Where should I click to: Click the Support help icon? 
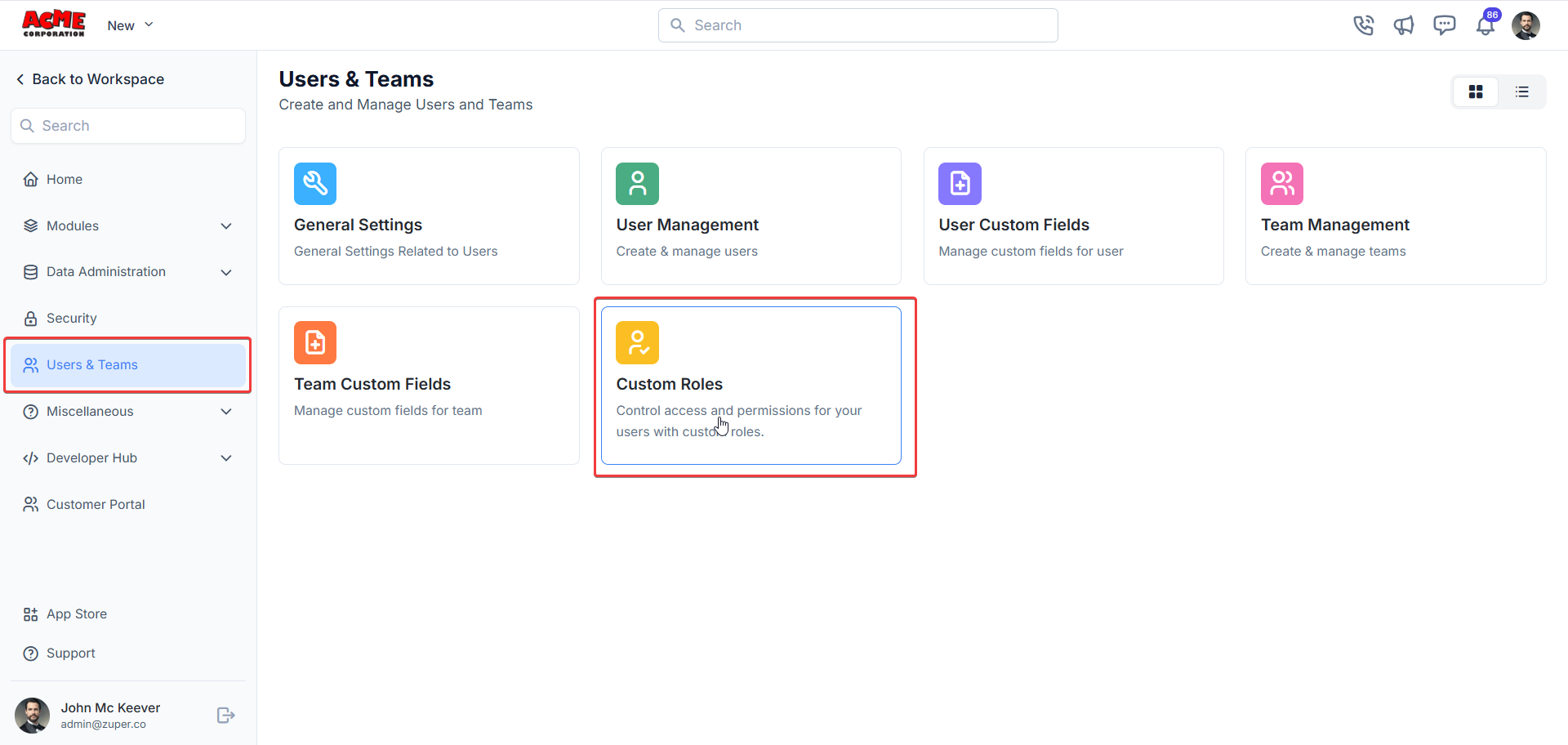[x=31, y=654]
